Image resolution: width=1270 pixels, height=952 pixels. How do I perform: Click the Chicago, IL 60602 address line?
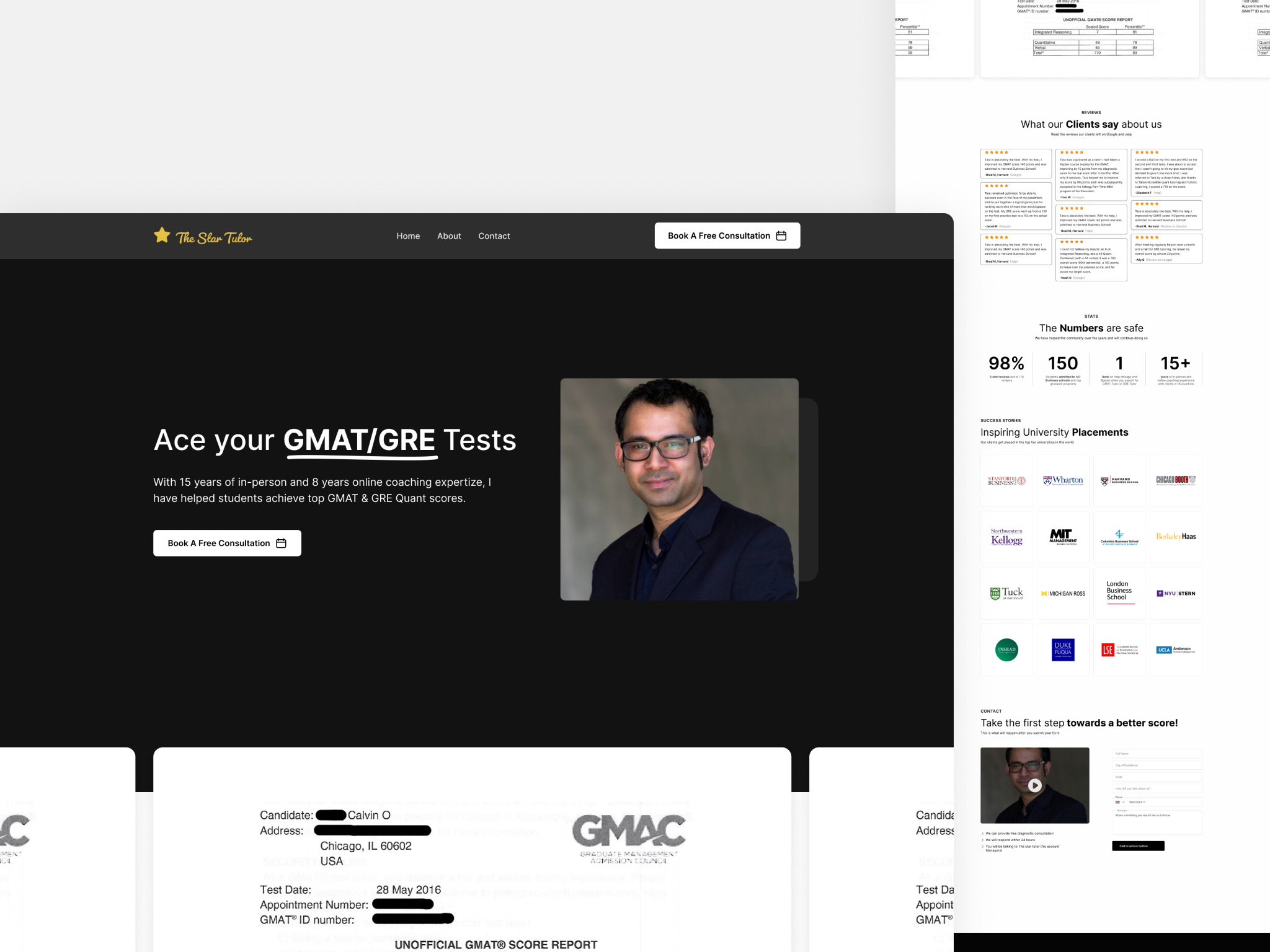tap(366, 846)
